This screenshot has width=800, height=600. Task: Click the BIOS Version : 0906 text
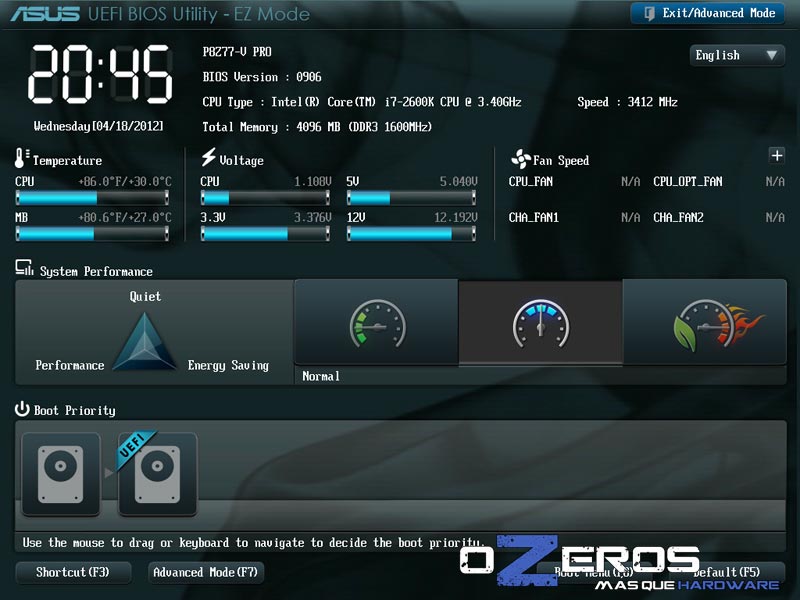coord(262,77)
